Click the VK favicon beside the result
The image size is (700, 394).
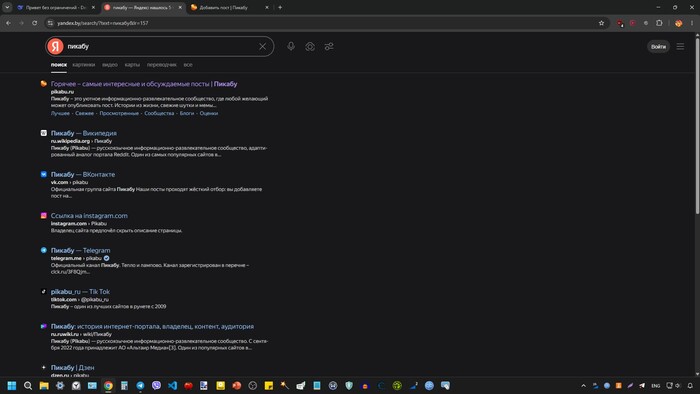pyautogui.click(x=43, y=174)
